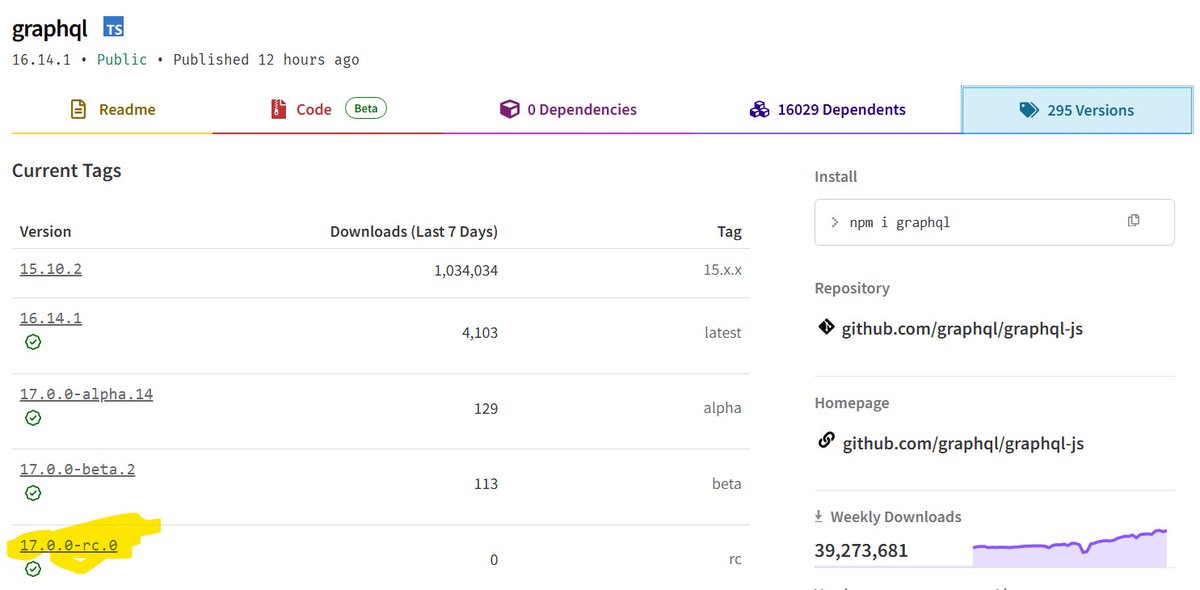
Task: Click the Version column header
Action: point(46,231)
